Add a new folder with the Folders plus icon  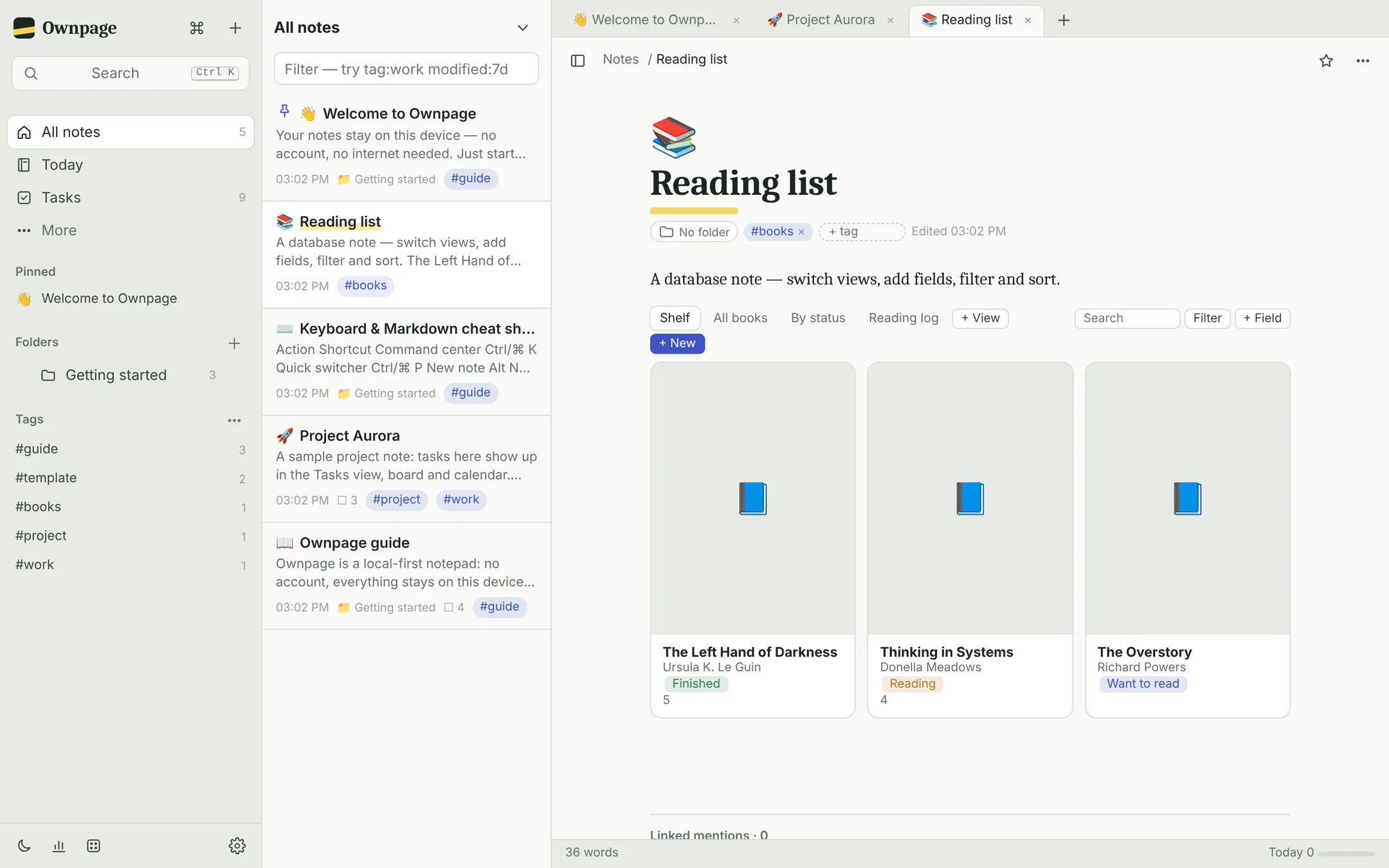tap(234, 343)
